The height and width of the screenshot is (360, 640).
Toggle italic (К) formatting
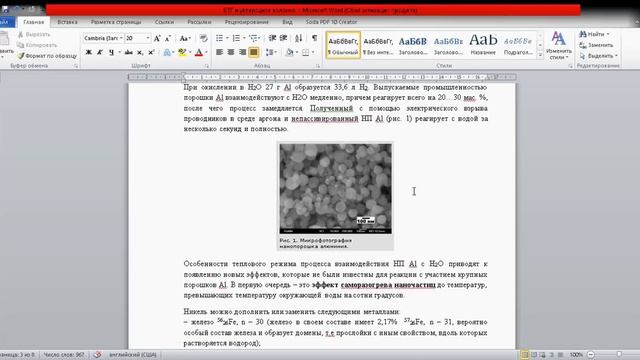[100, 52]
